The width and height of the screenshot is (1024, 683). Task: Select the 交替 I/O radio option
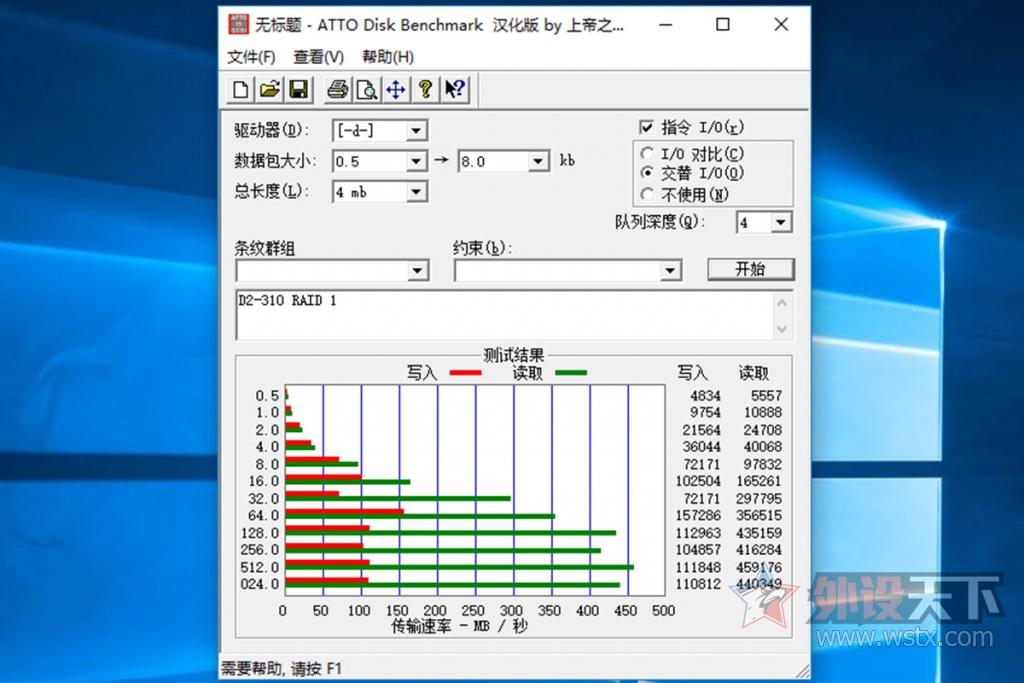tap(647, 173)
